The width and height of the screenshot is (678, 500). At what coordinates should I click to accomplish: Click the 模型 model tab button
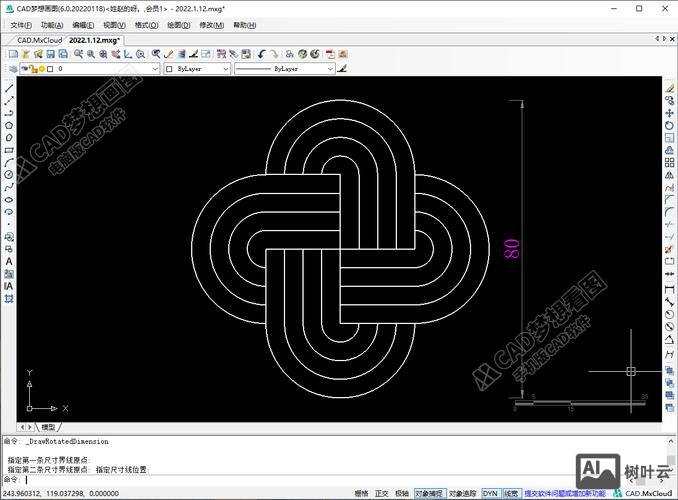coord(48,427)
